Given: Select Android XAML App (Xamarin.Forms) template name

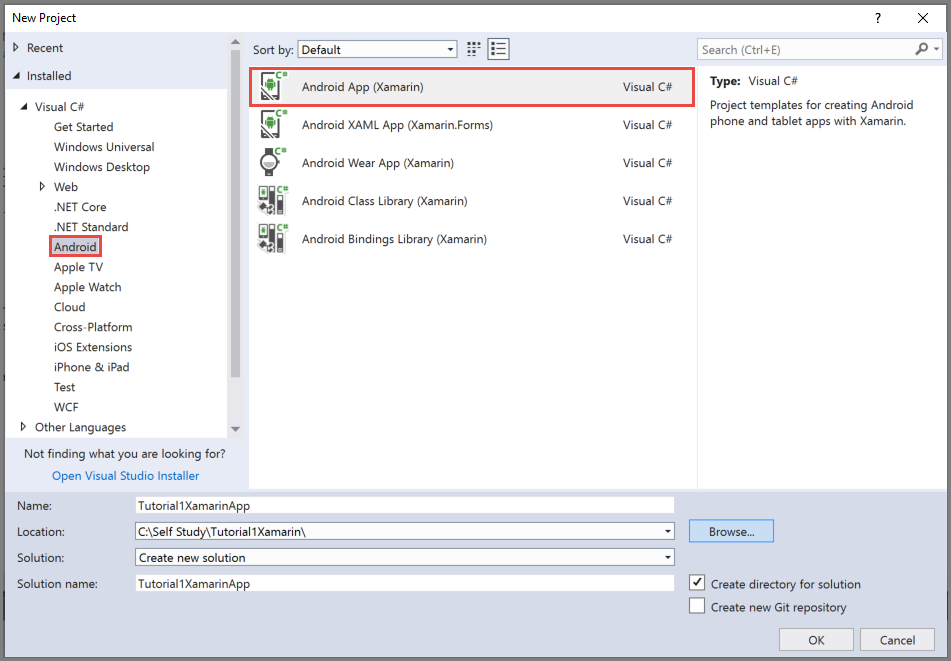Looking at the screenshot, I should 397,125.
